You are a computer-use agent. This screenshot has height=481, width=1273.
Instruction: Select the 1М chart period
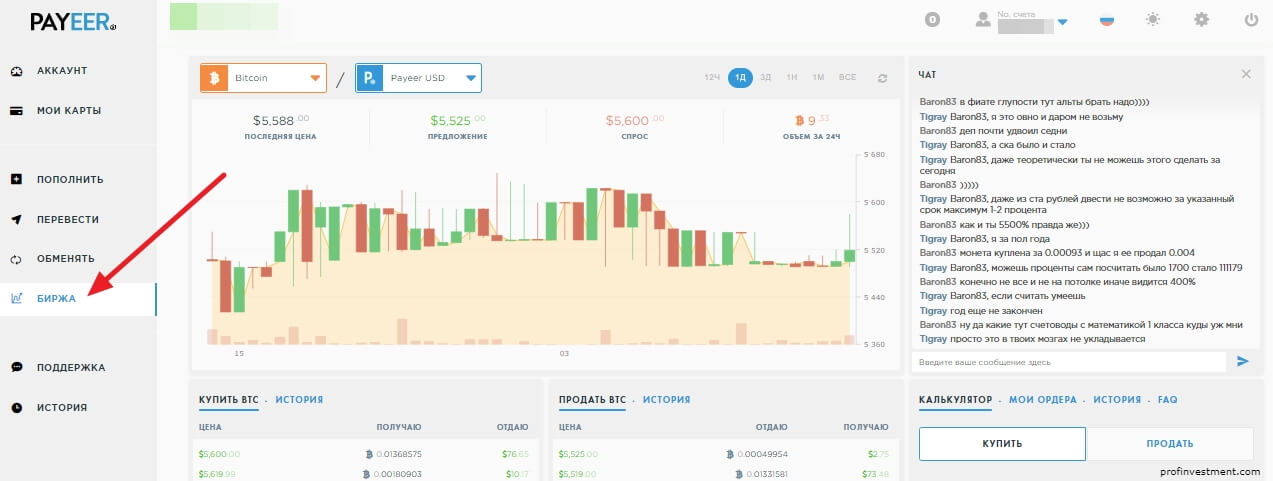coord(818,78)
